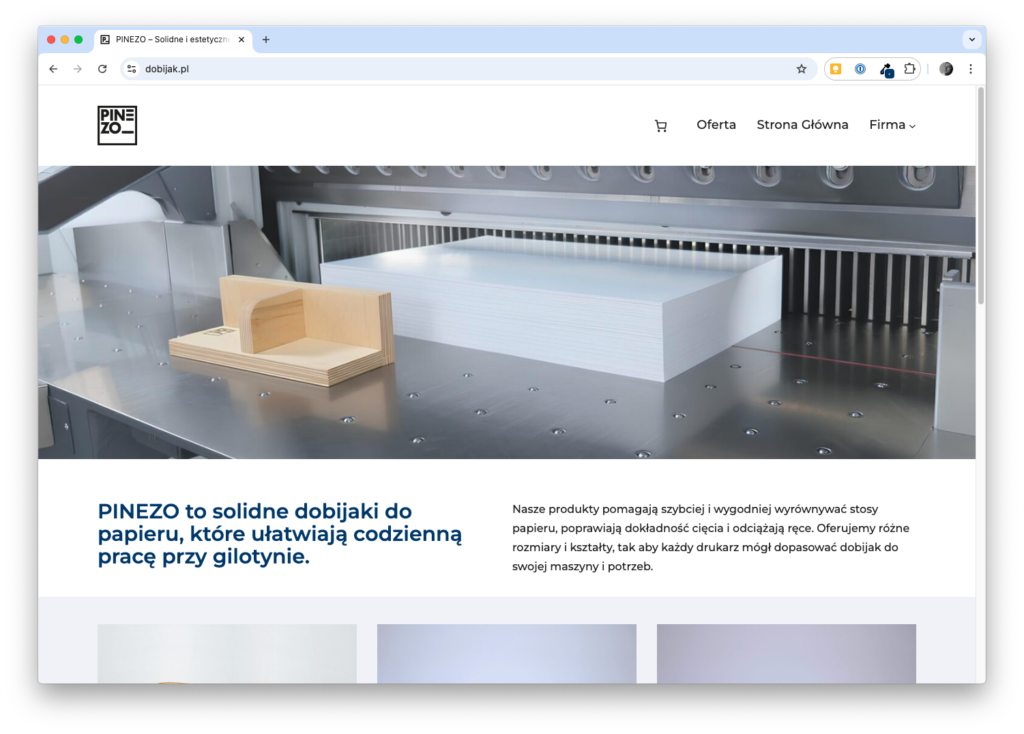The height and width of the screenshot is (734, 1024).
Task: View site information icon in address bar
Action: (131, 69)
